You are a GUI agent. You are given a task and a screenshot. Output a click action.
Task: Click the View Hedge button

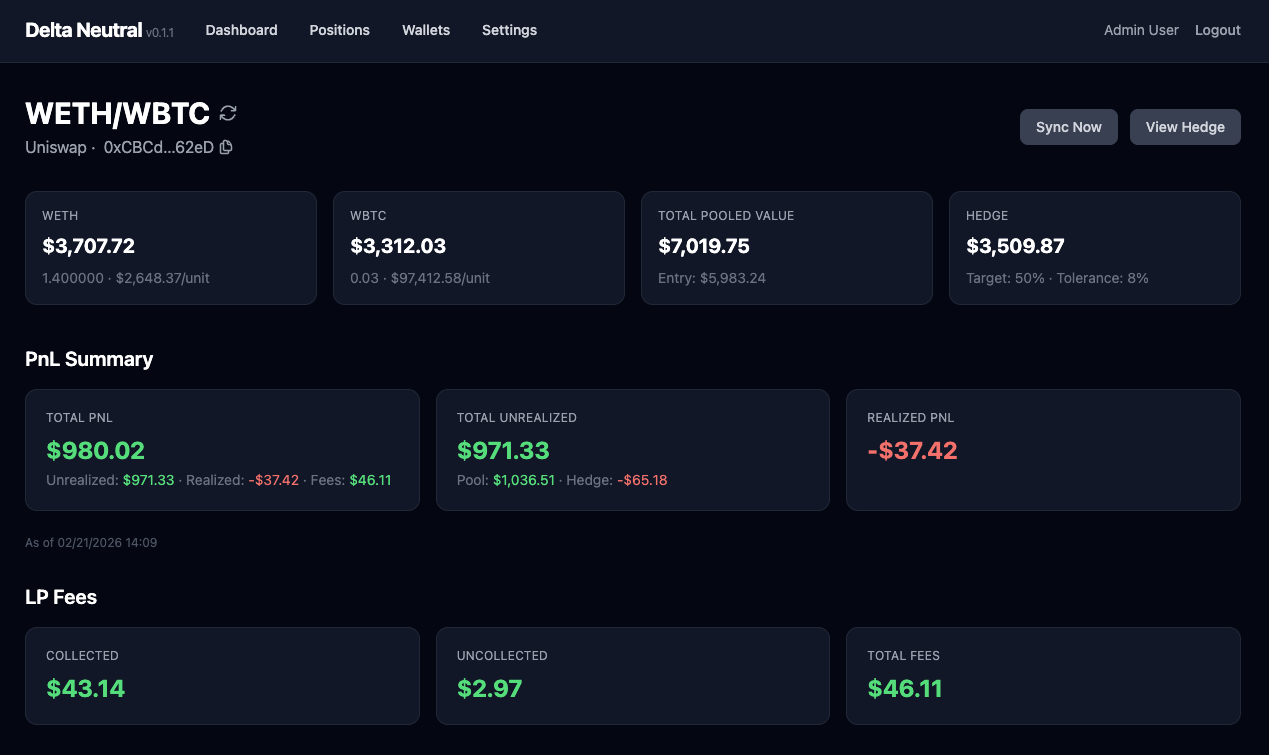[1184, 127]
